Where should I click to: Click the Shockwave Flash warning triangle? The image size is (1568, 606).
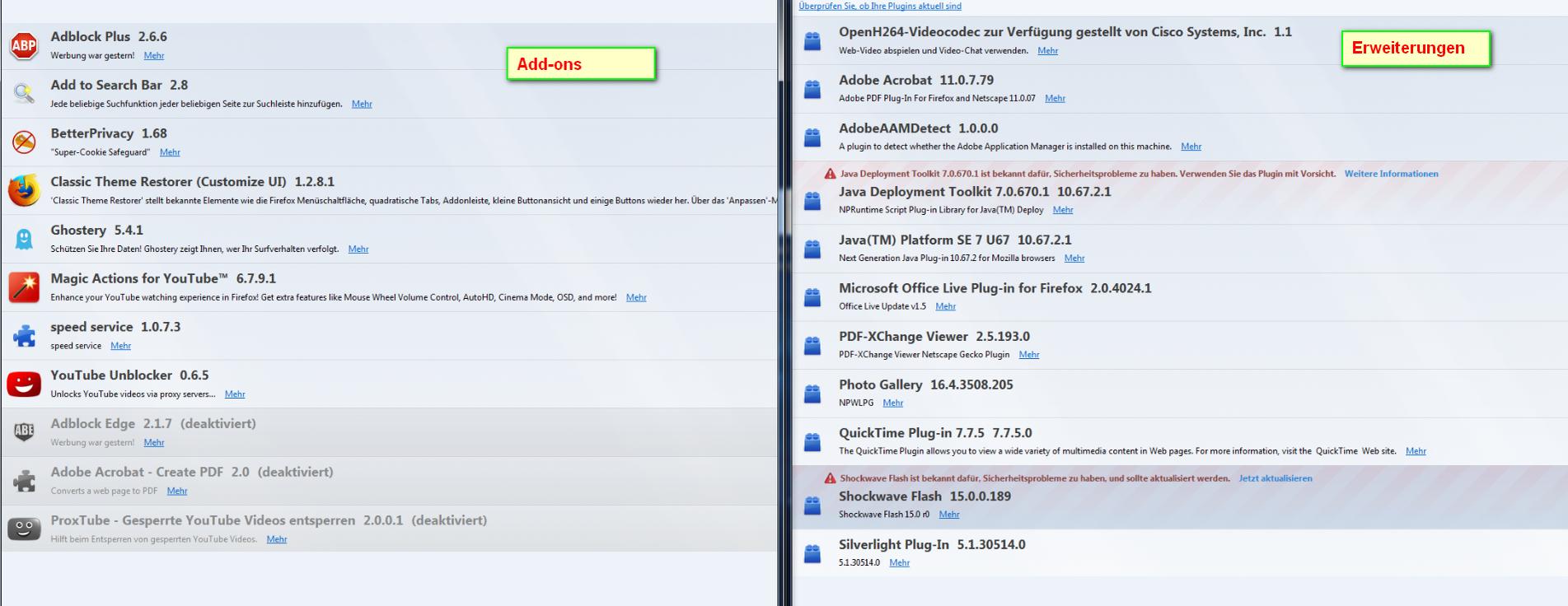[830, 478]
